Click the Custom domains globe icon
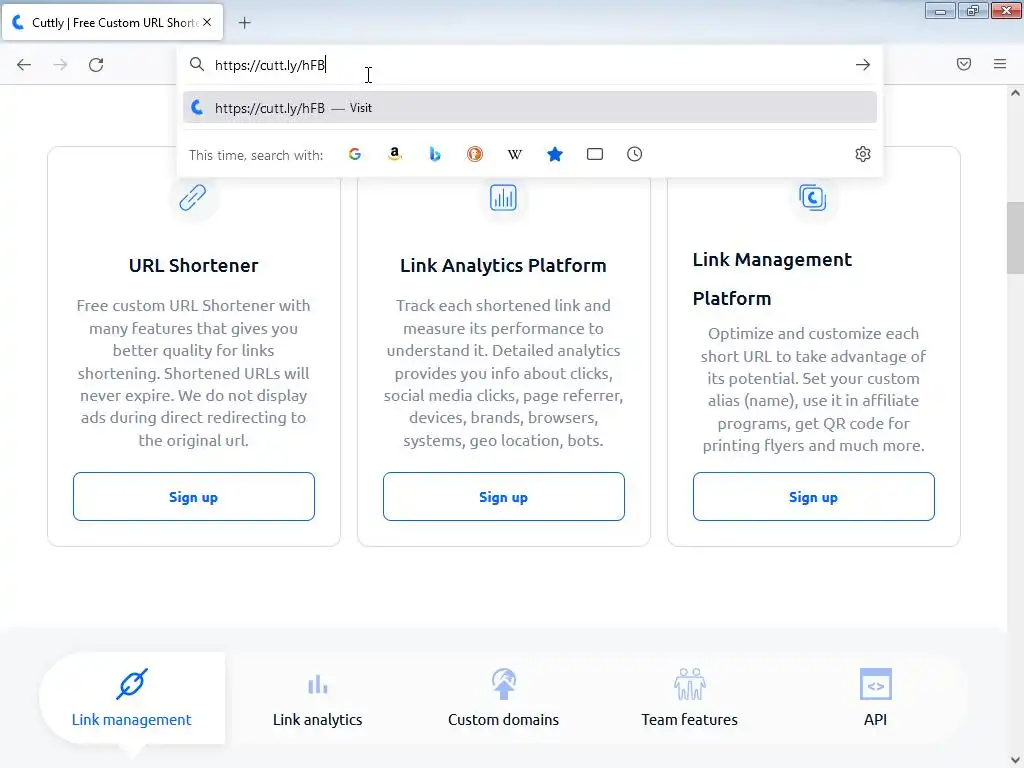 click(x=504, y=684)
